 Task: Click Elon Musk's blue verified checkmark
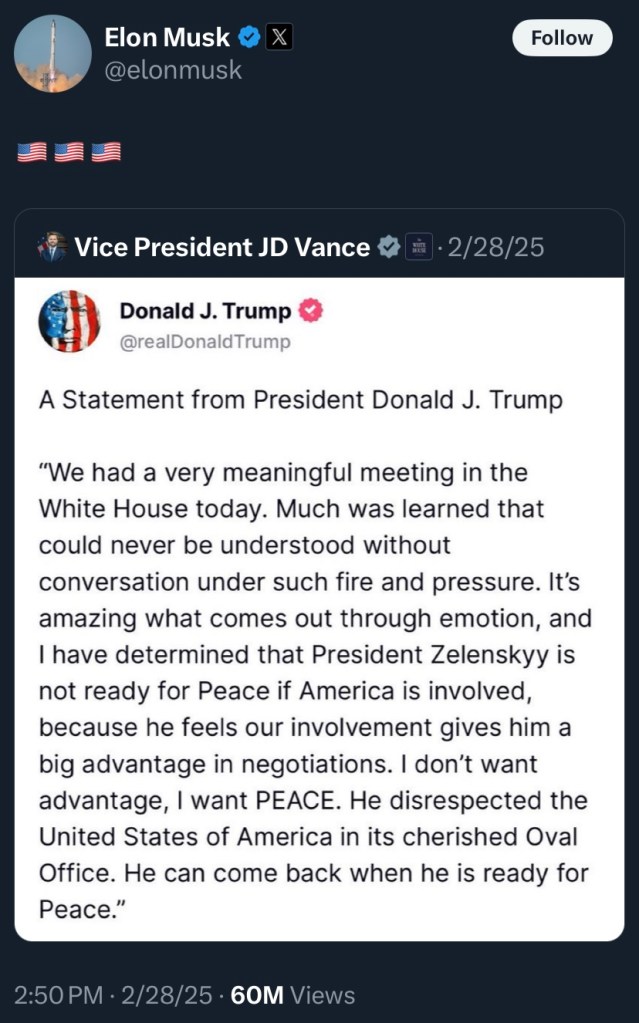tap(249, 38)
